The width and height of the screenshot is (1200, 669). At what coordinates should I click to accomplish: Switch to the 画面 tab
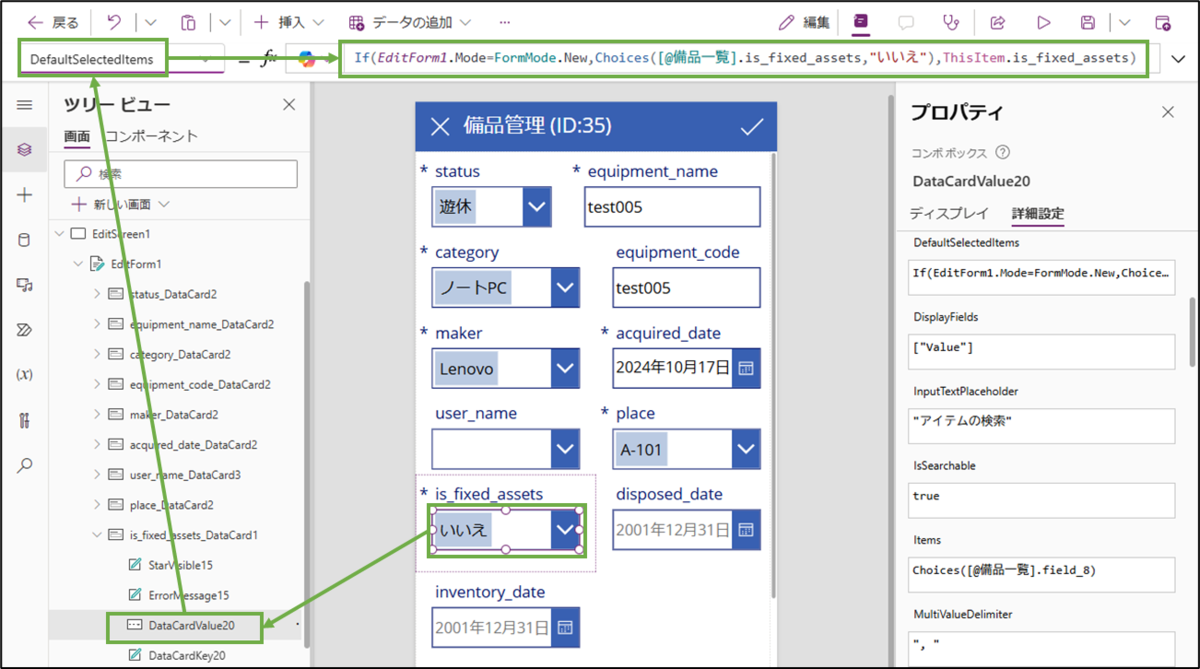[x=77, y=137]
